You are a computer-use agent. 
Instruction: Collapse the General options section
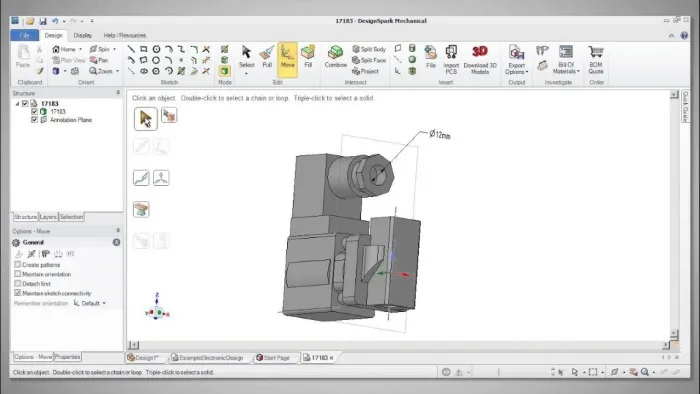point(117,242)
